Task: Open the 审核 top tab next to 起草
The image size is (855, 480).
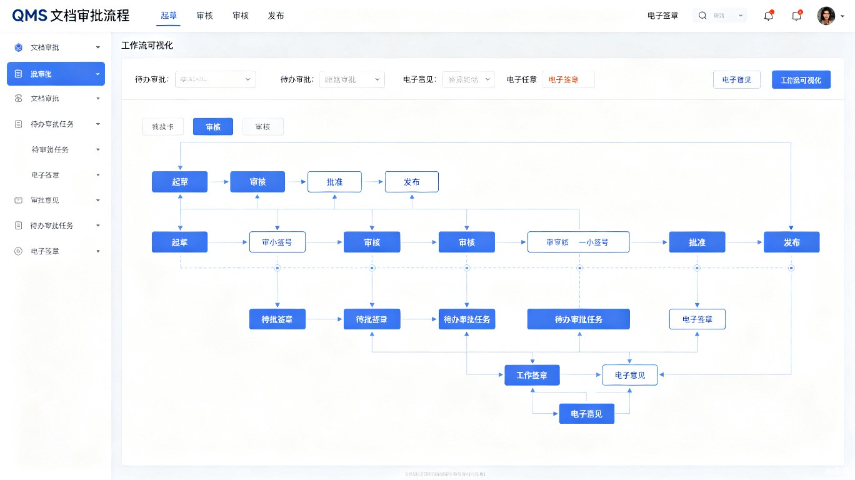Action: coord(204,16)
